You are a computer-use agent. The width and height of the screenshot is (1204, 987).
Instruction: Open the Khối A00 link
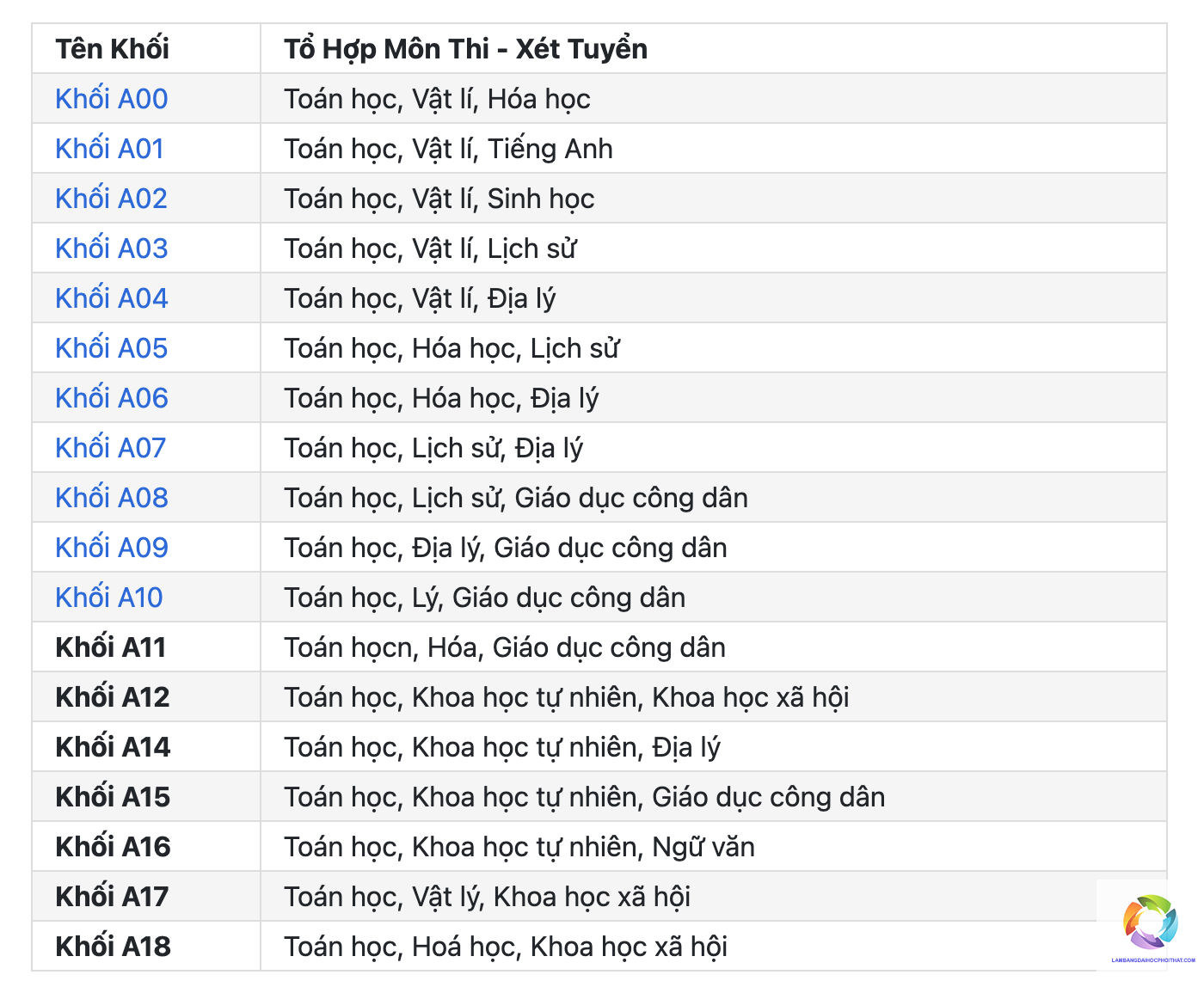(x=112, y=99)
